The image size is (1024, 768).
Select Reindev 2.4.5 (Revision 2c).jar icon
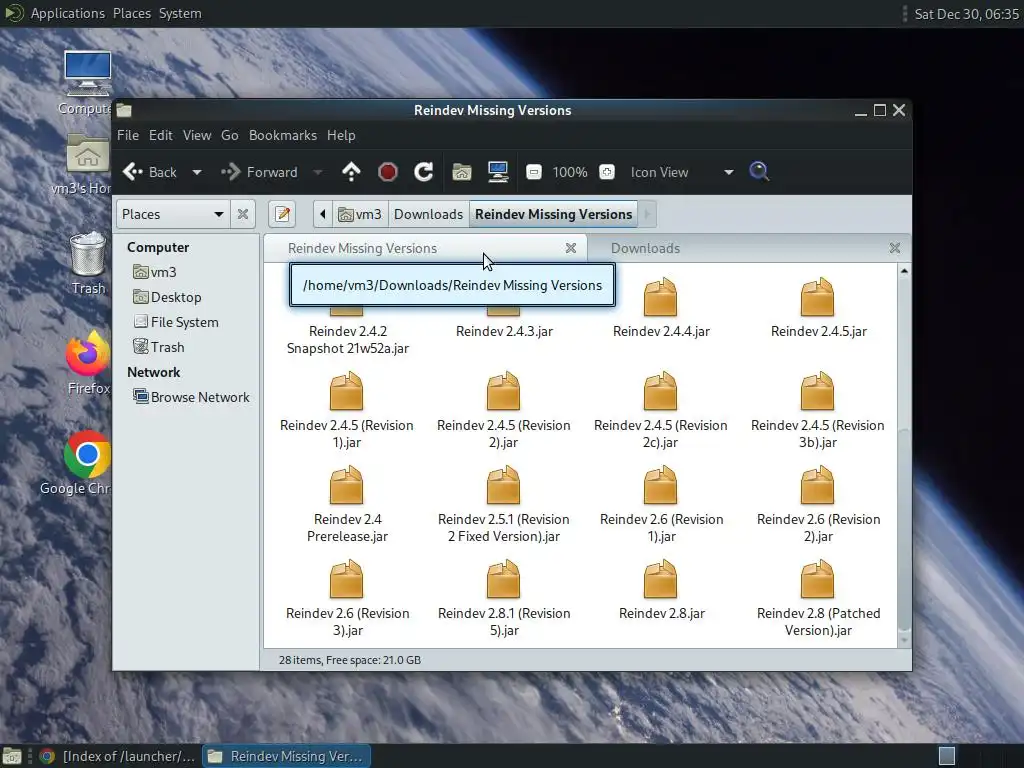point(661,391)
